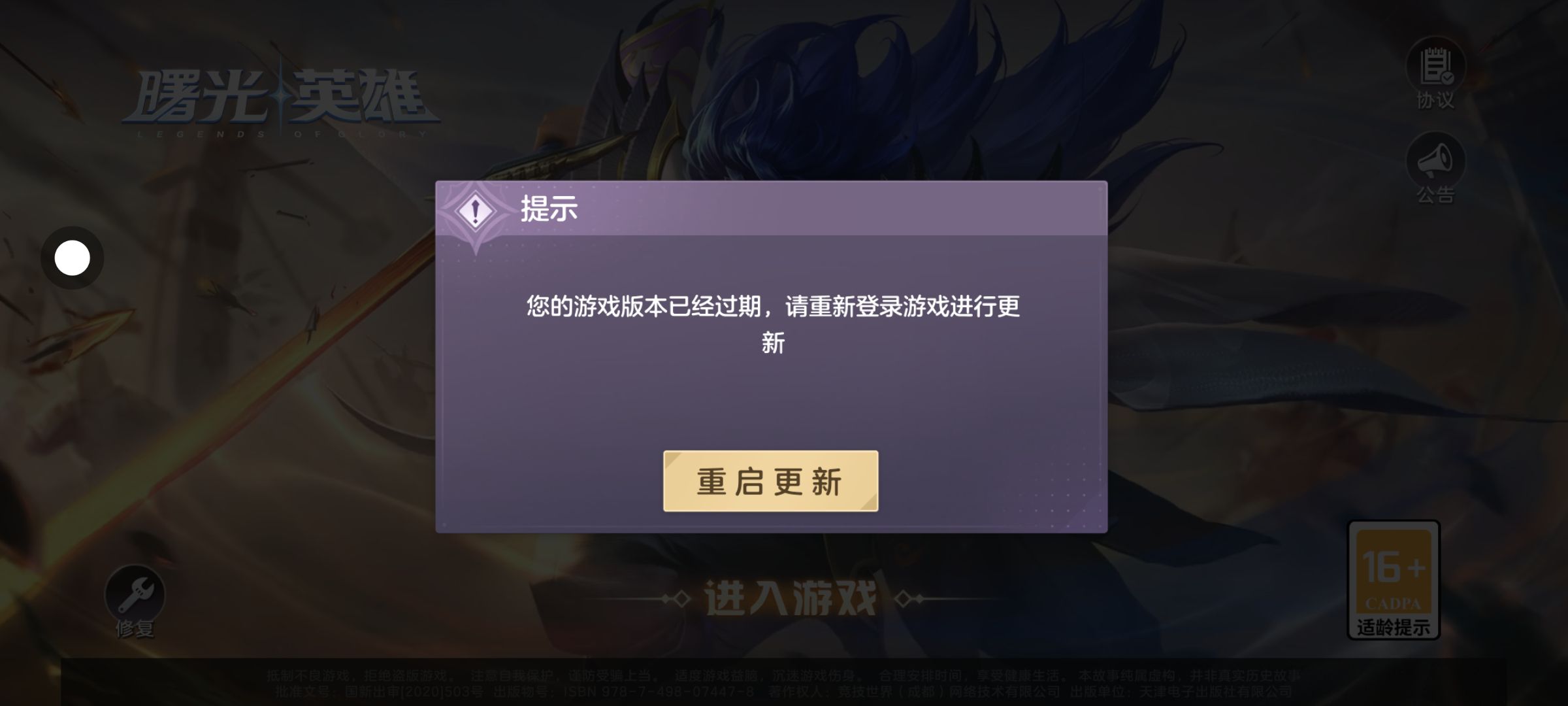1568x706 pixels.
Task: Click the diamond ornament left of 进入游戏
Action: click(x=676, y=599)
